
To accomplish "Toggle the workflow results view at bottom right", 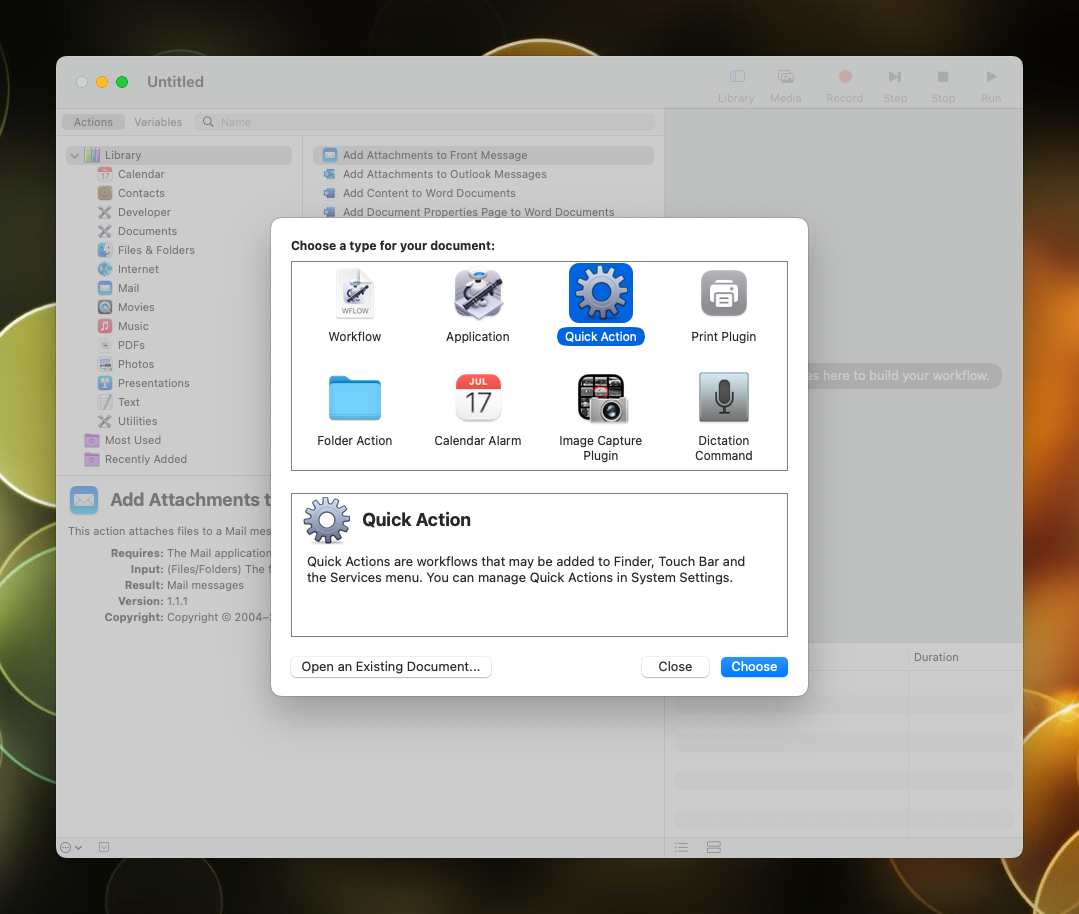I will coord(713,847).
